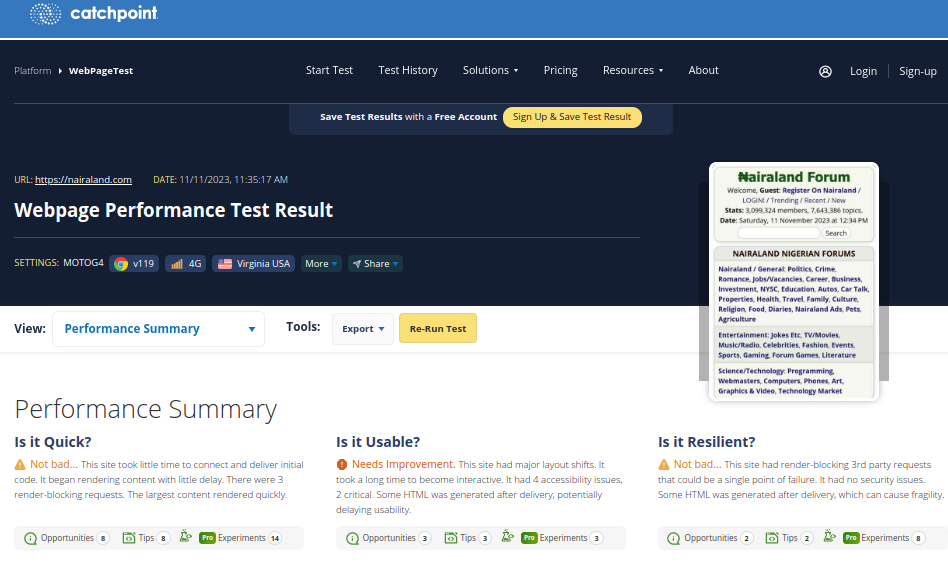Click the Chrome v119 browser badge

point(134,264)
